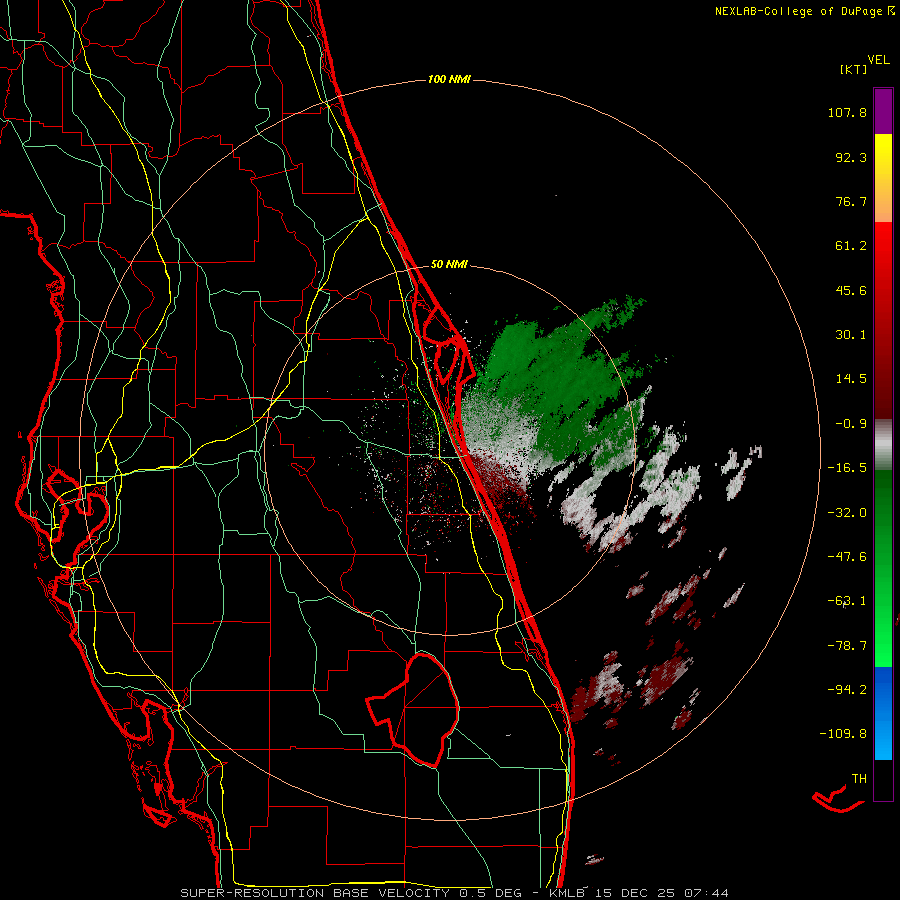The image size is (900, 900).
Task: Click the purple segment of velocity color bar
Action: [x=883, y=111]
